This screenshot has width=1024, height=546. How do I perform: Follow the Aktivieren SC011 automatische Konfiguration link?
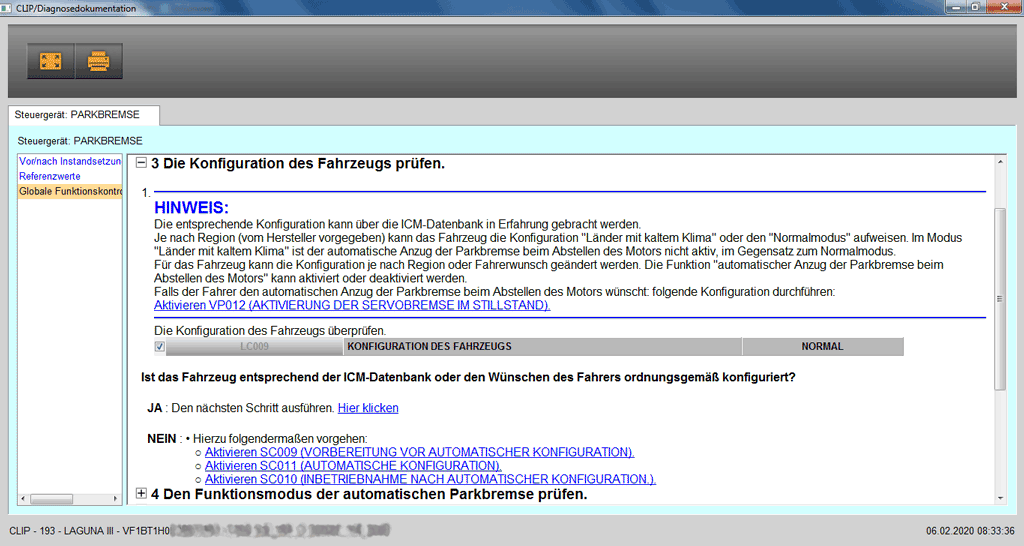click(353, 466)
